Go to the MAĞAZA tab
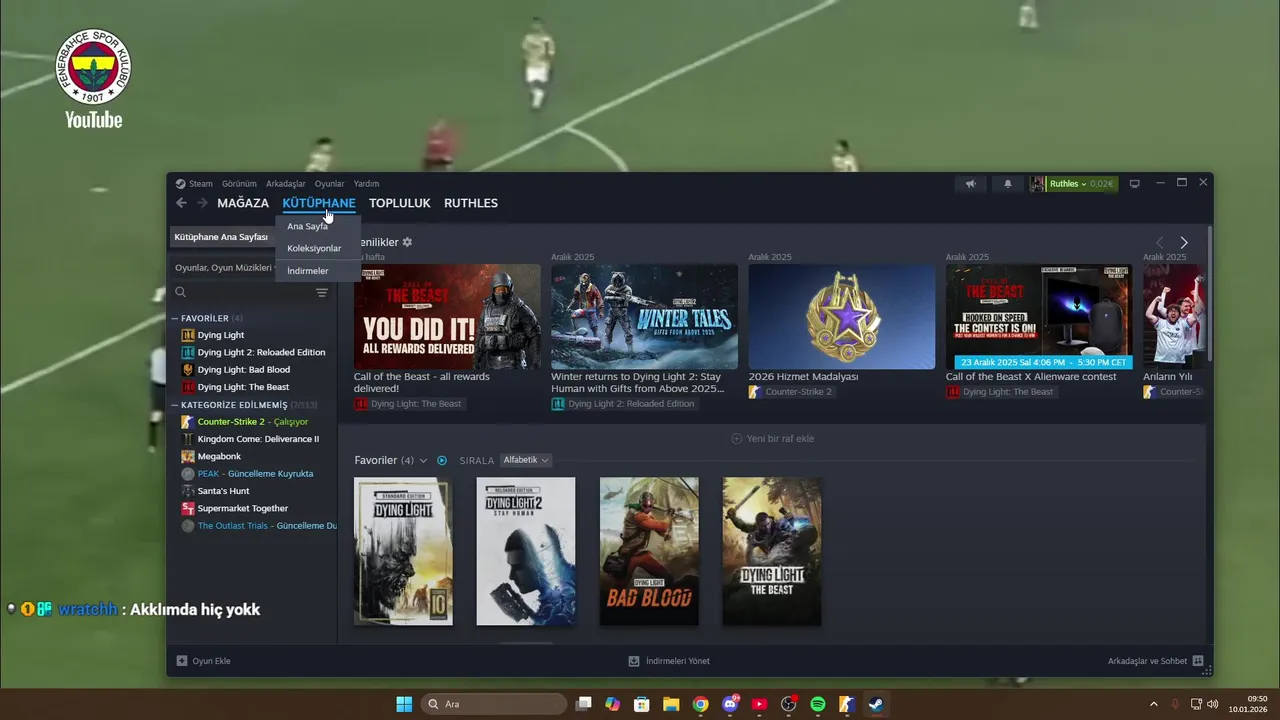The height and width of the screenshot is (720, 1280). pos(243,203)
